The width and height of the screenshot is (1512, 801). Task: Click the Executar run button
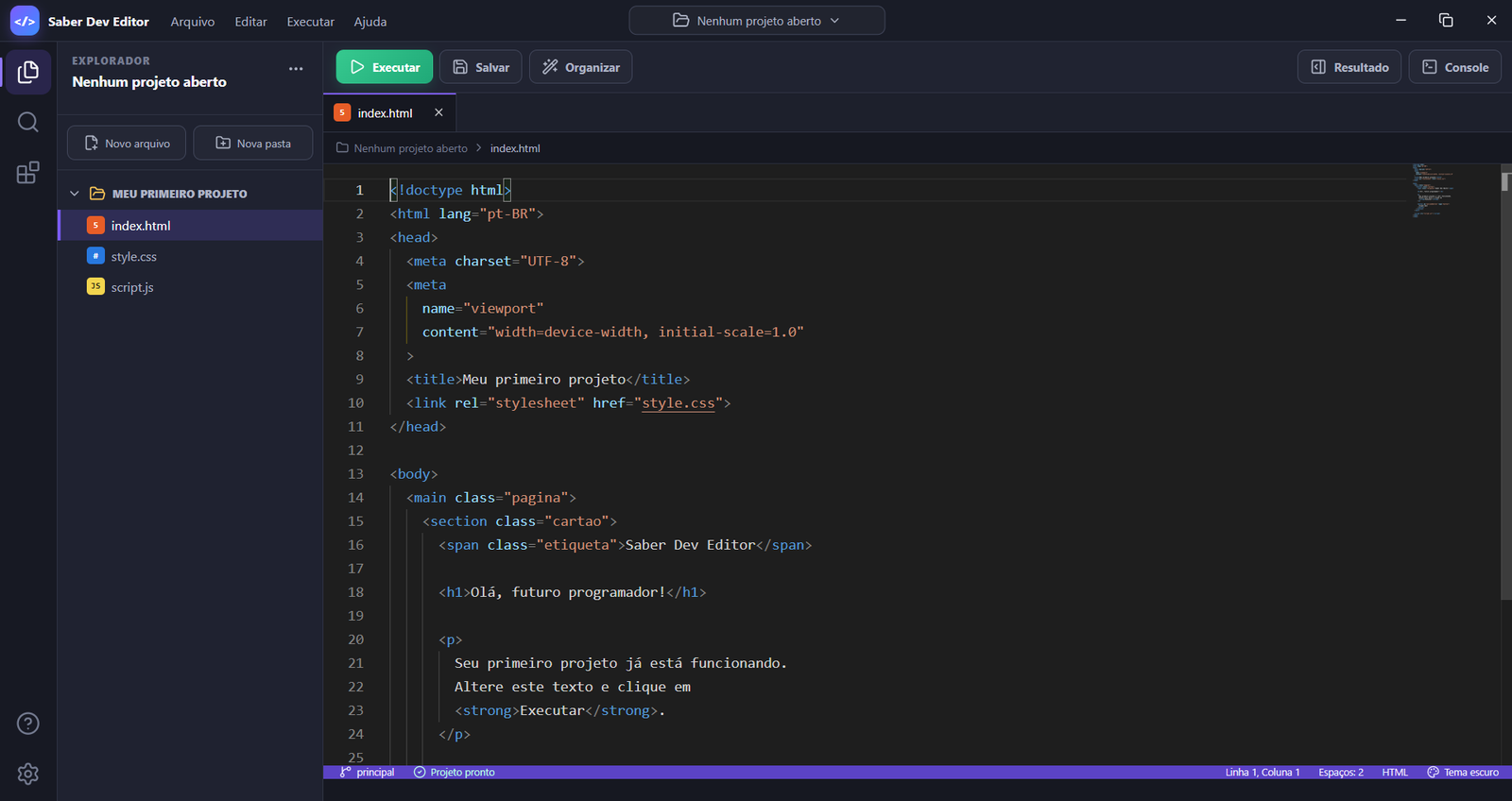coord(385,67)
